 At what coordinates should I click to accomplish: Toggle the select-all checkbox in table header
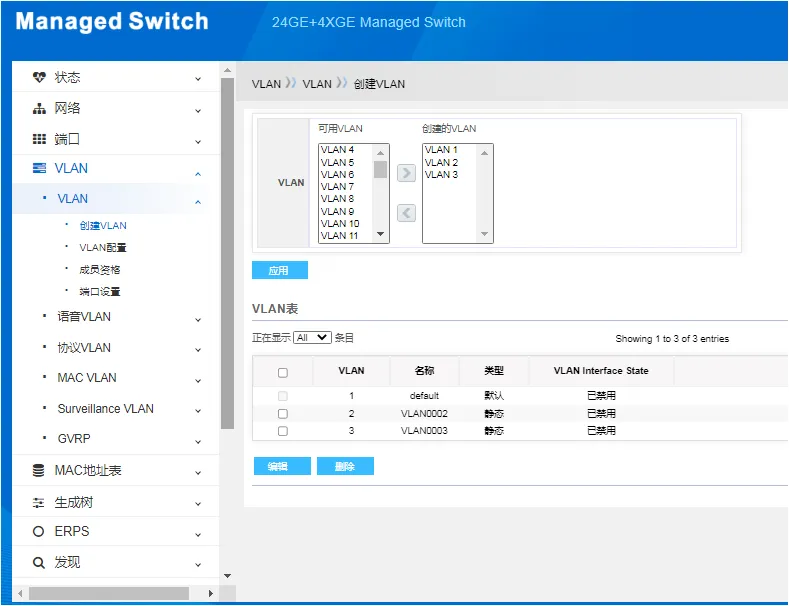[283, 373]
